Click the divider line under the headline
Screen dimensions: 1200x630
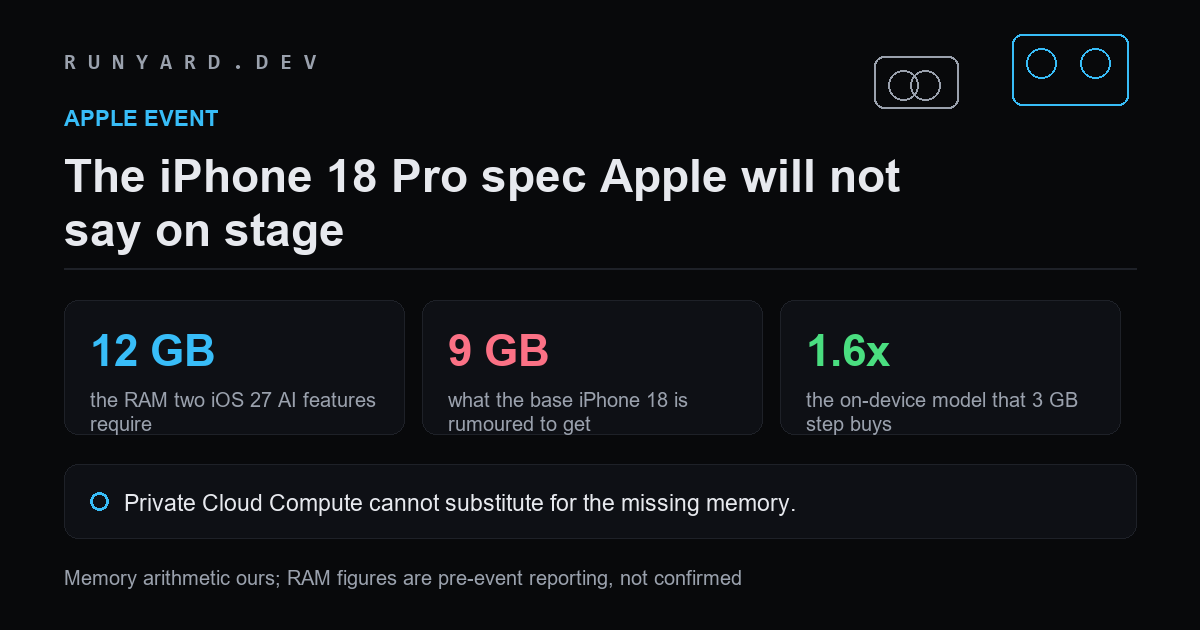(600, 269)
